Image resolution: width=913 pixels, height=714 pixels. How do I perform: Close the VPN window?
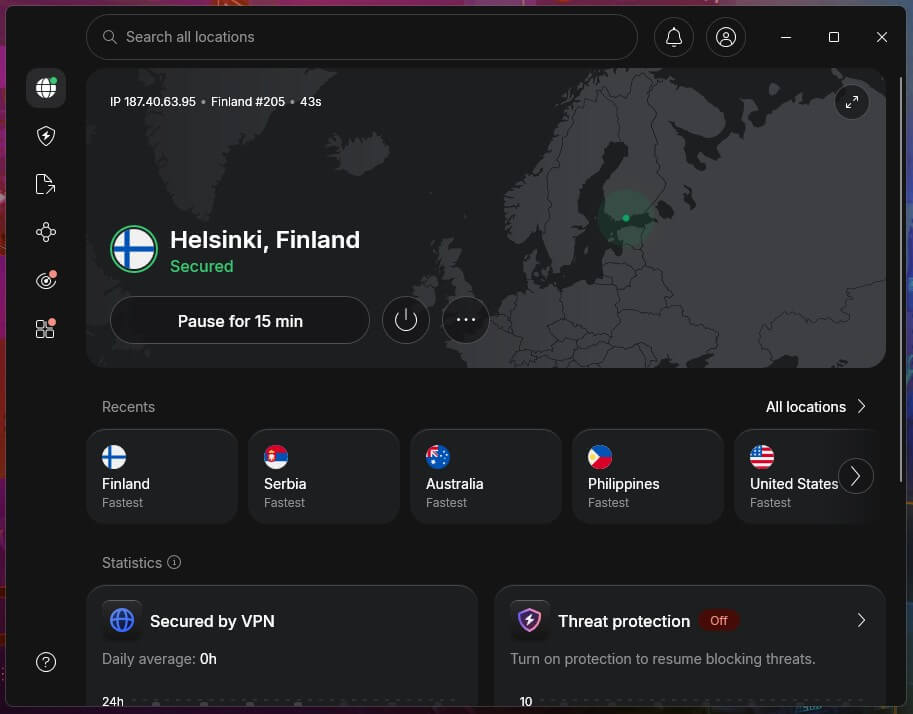pos(882,37)
